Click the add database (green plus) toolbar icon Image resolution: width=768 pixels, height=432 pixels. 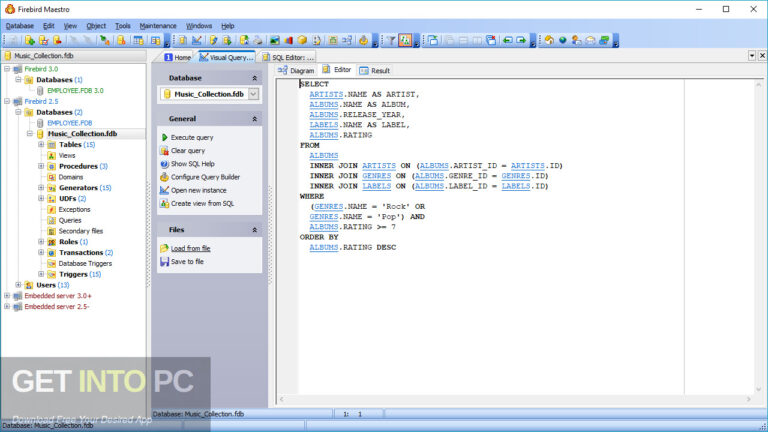(29, 40)
